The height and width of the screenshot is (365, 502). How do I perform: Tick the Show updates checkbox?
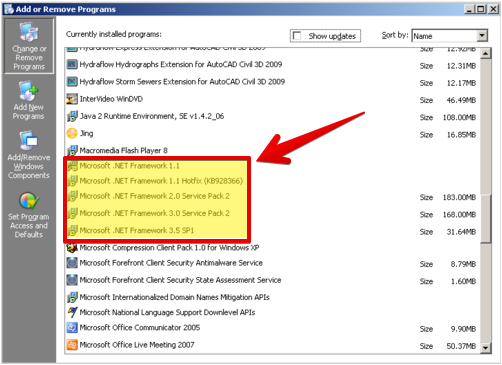tap(297, 36)
